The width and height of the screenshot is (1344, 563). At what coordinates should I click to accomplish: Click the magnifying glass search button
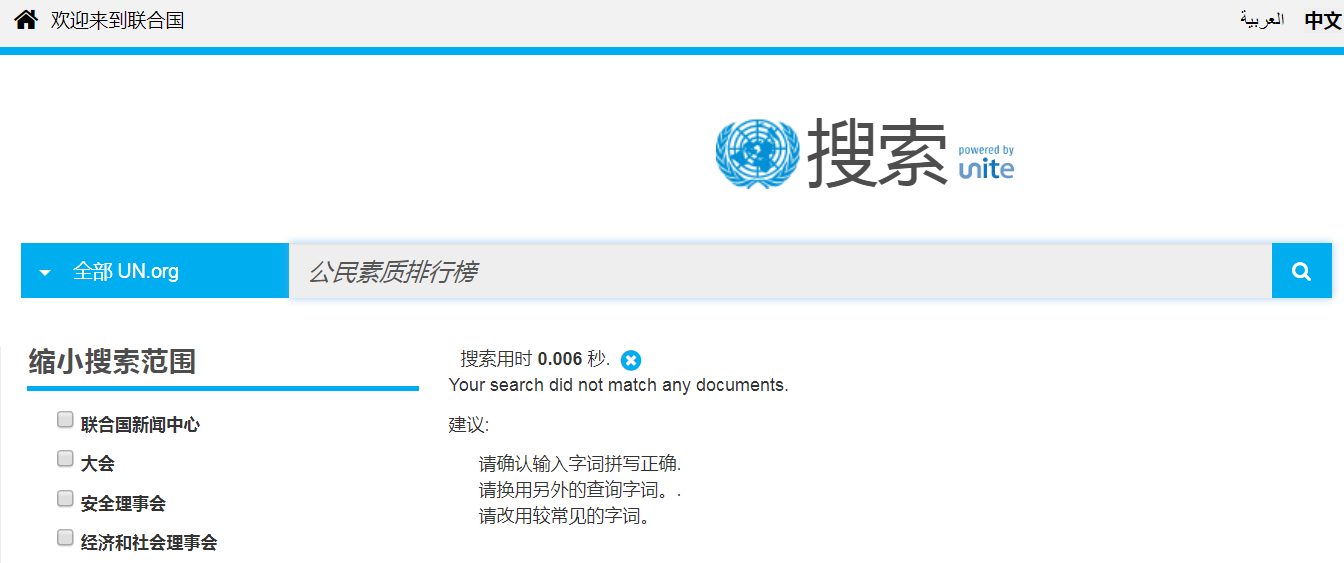point(1301,271)
